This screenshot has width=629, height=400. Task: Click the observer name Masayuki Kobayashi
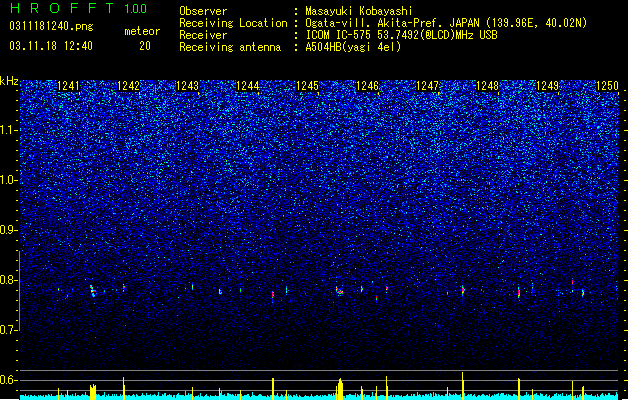[359, 11]
